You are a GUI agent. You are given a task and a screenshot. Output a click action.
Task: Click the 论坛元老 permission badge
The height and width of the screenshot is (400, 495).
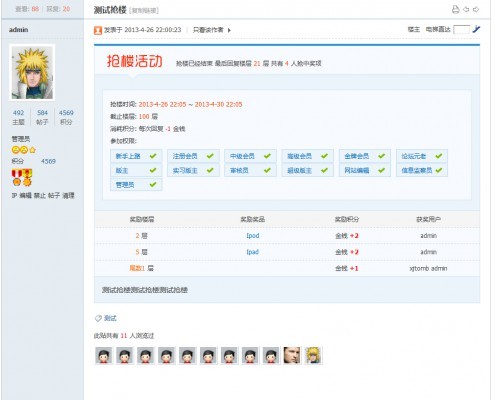coord(422,156)
